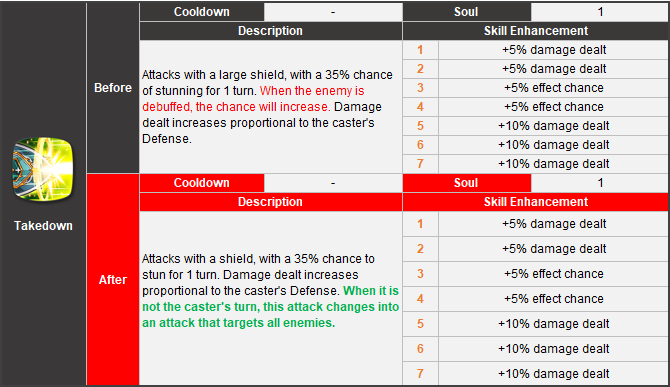
Task: Click the red text about debuffed enemy
Action: click(253, 99)
